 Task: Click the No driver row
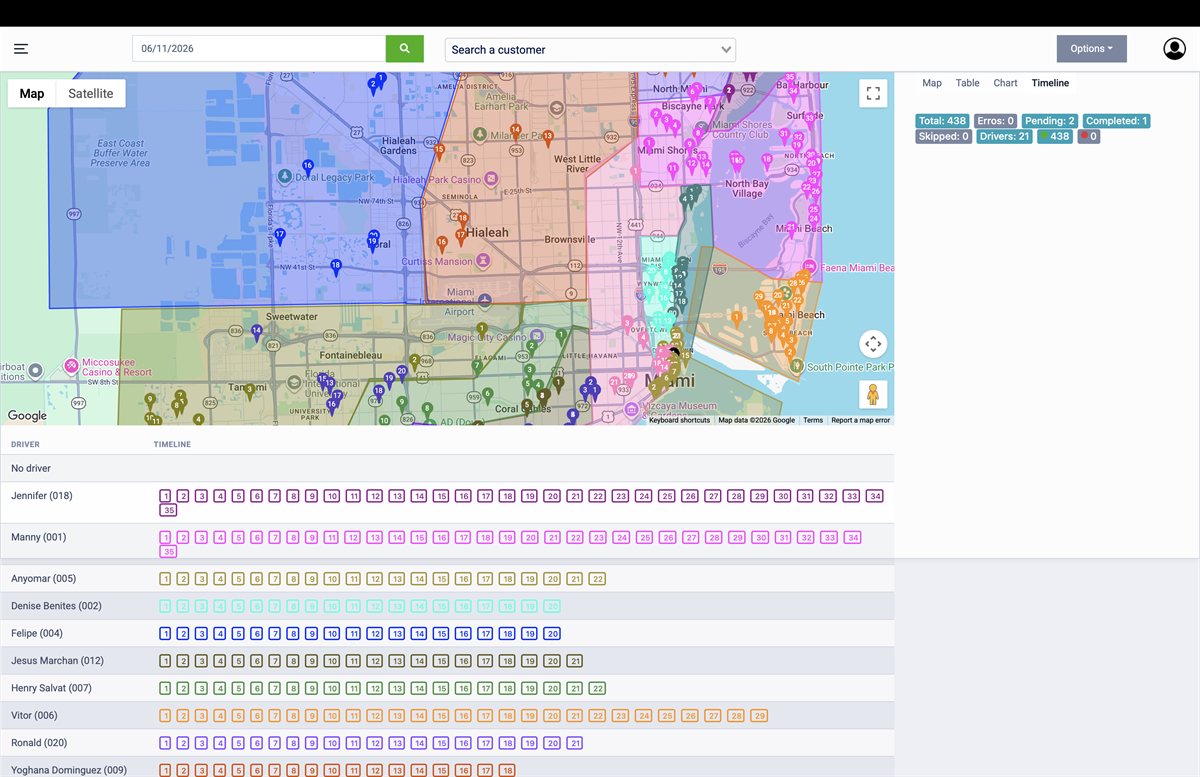pos(447,468)
